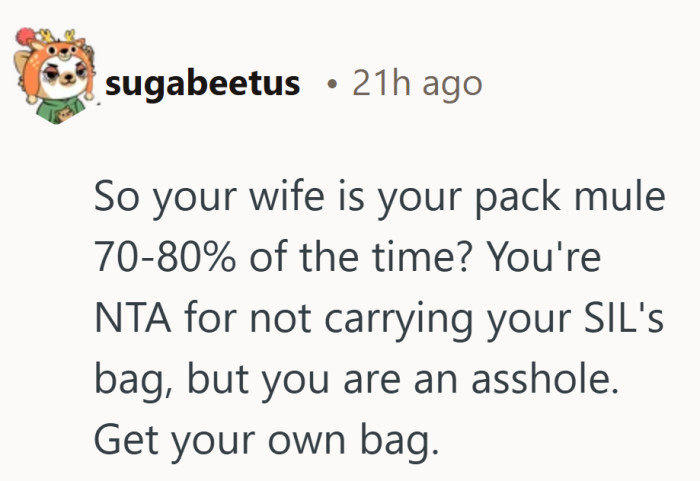Click the sentence "Get your own bag."
Image resolution: width=700 pixels, height=481 pixels.
[x=267, y=441]
